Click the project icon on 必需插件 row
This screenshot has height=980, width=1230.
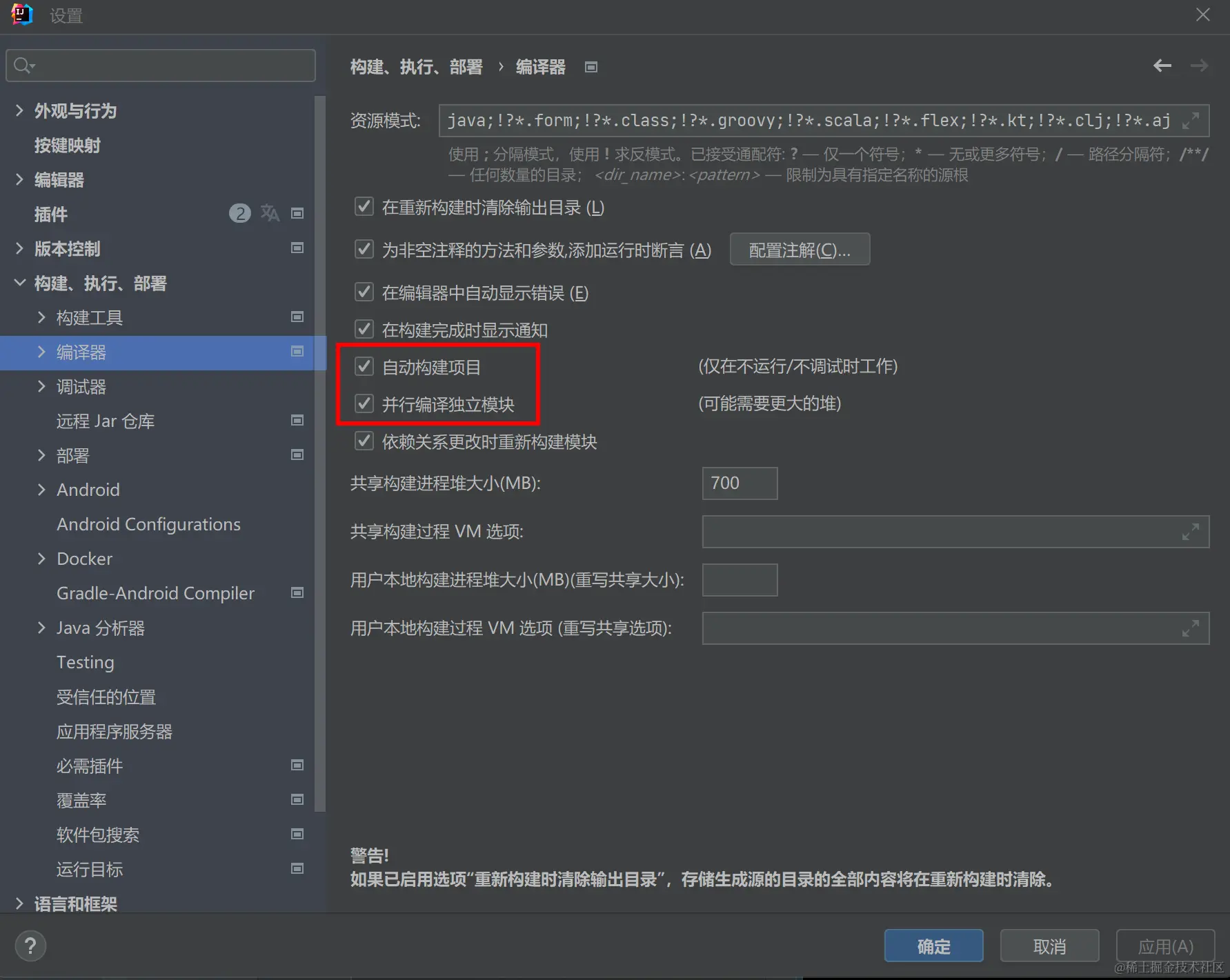[297, 766]
